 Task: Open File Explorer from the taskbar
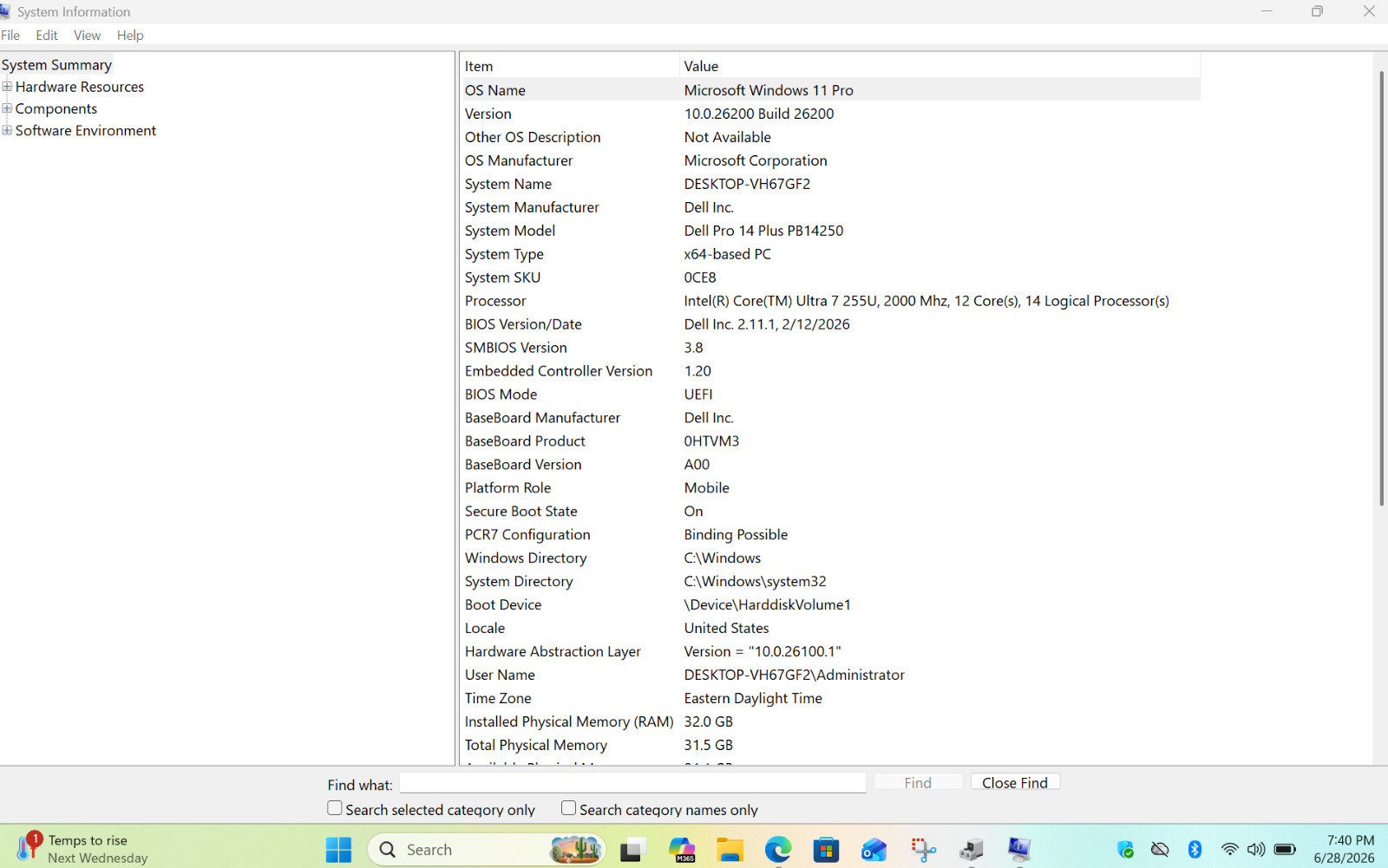730,850
